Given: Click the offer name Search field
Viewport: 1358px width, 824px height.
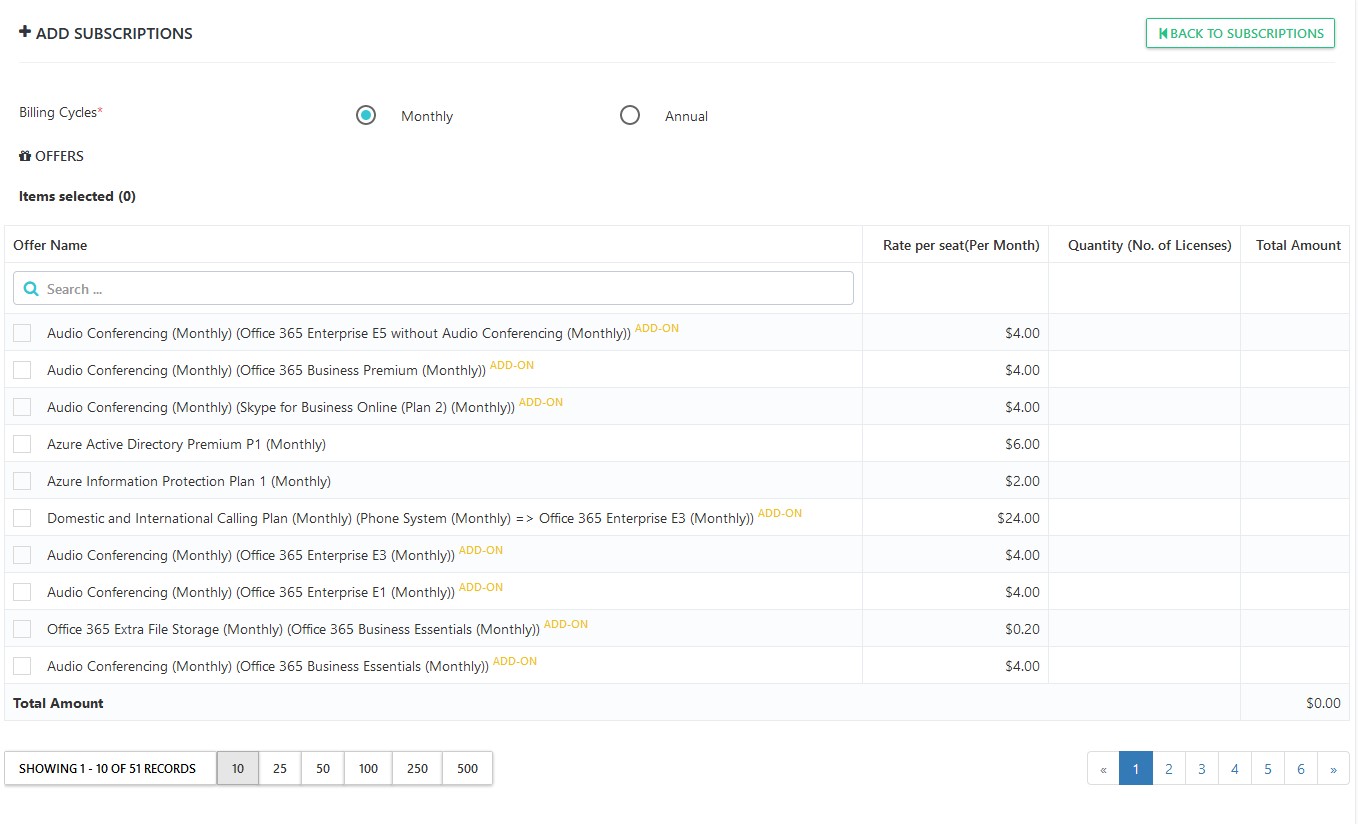Looking at the screenshot, I should 433,288.
